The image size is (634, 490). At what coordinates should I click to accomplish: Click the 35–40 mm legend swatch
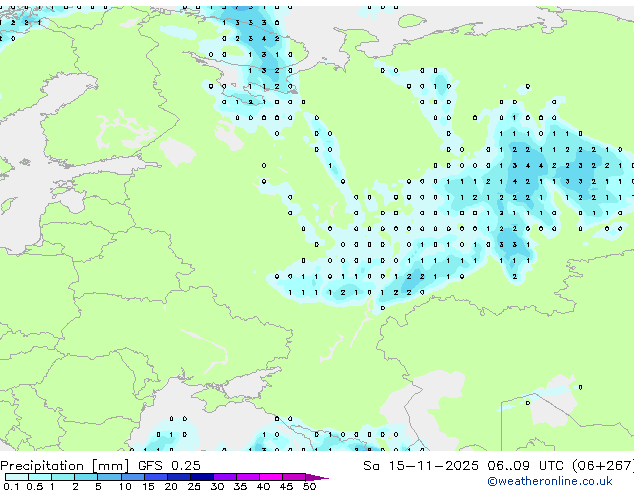(x=247, y=477)
